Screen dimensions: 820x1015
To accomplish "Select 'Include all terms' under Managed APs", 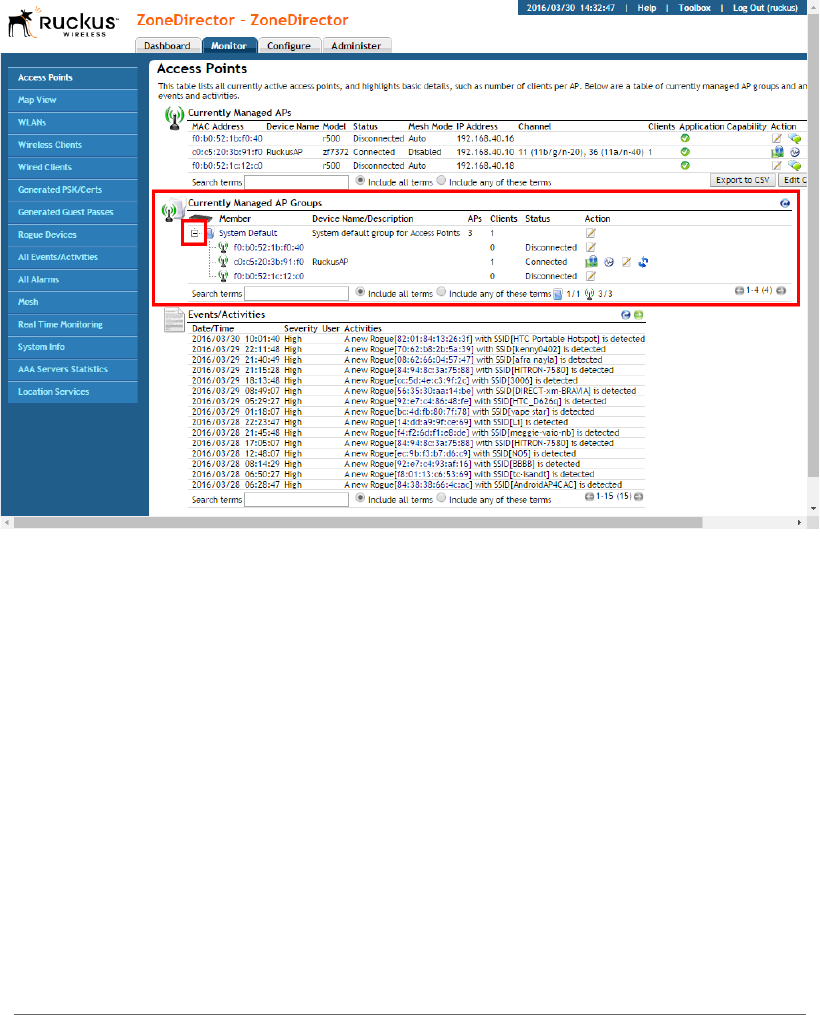I will [x=360, y=181].
